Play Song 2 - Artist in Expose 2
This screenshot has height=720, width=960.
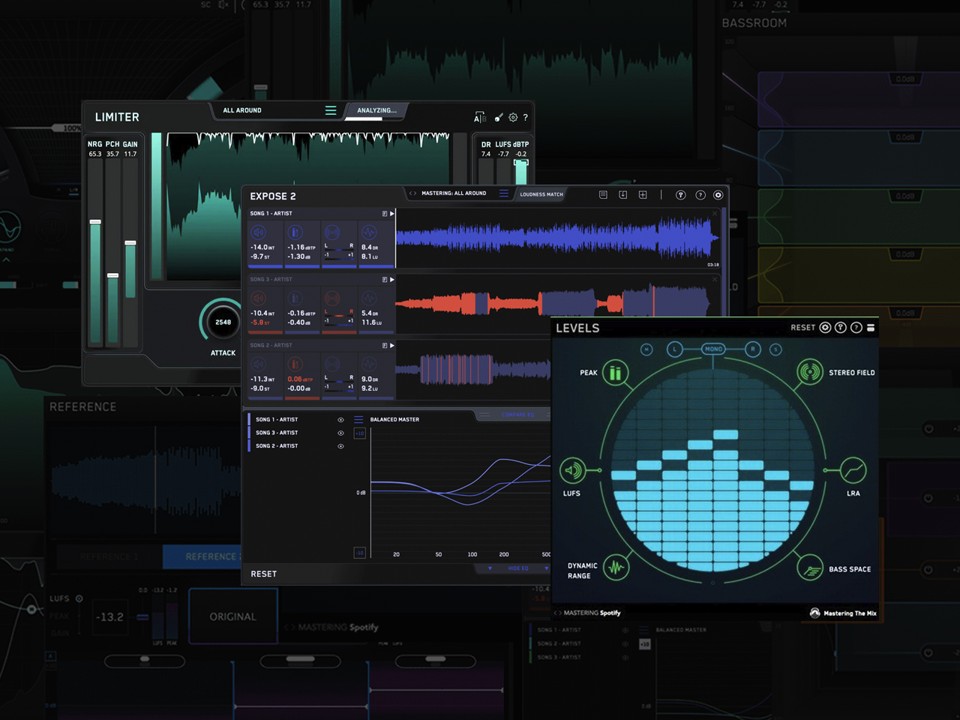click(392, 345)
